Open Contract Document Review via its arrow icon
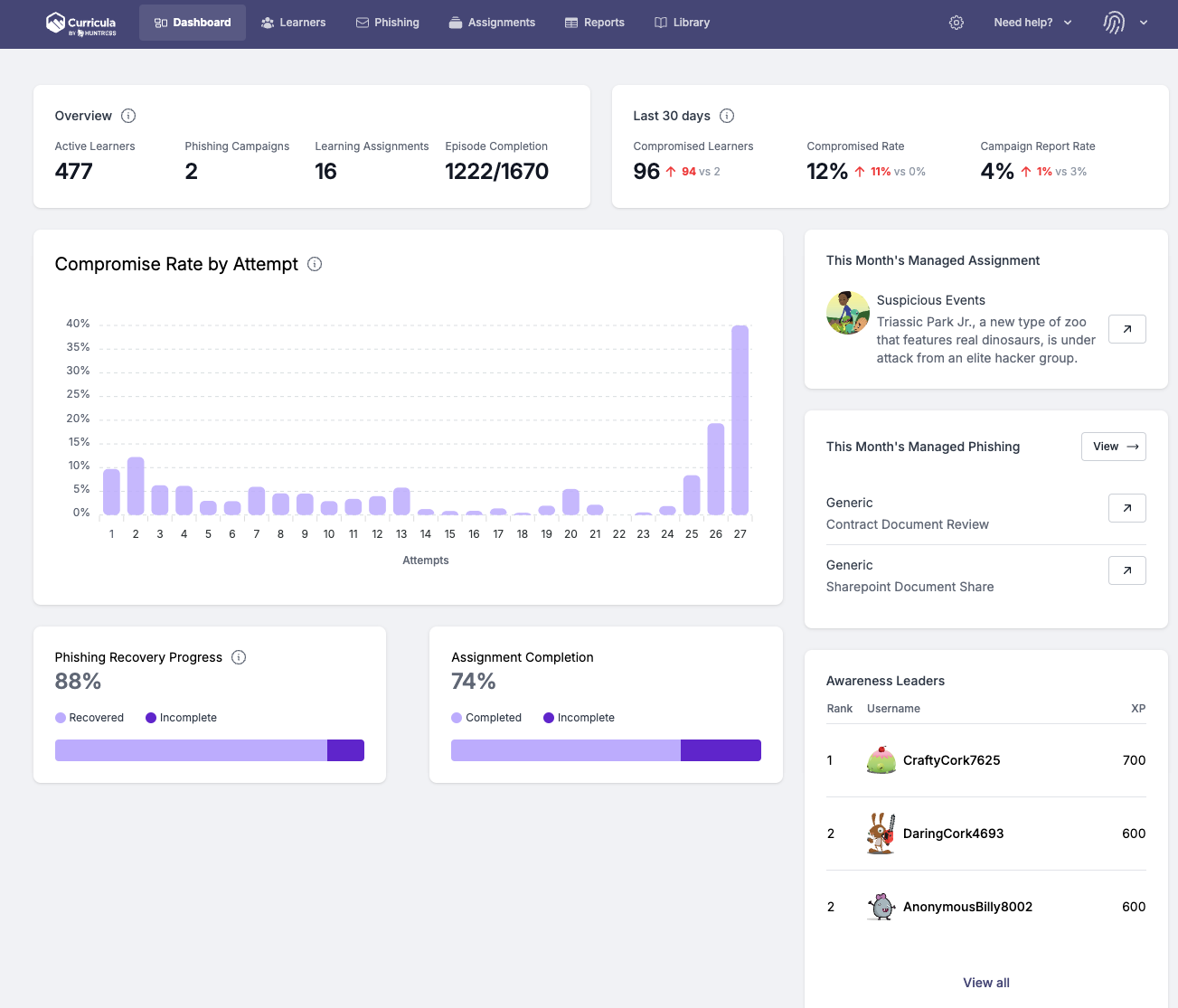The width and height of the screenshot is (1178, 1008). (x=1126, y=508)
